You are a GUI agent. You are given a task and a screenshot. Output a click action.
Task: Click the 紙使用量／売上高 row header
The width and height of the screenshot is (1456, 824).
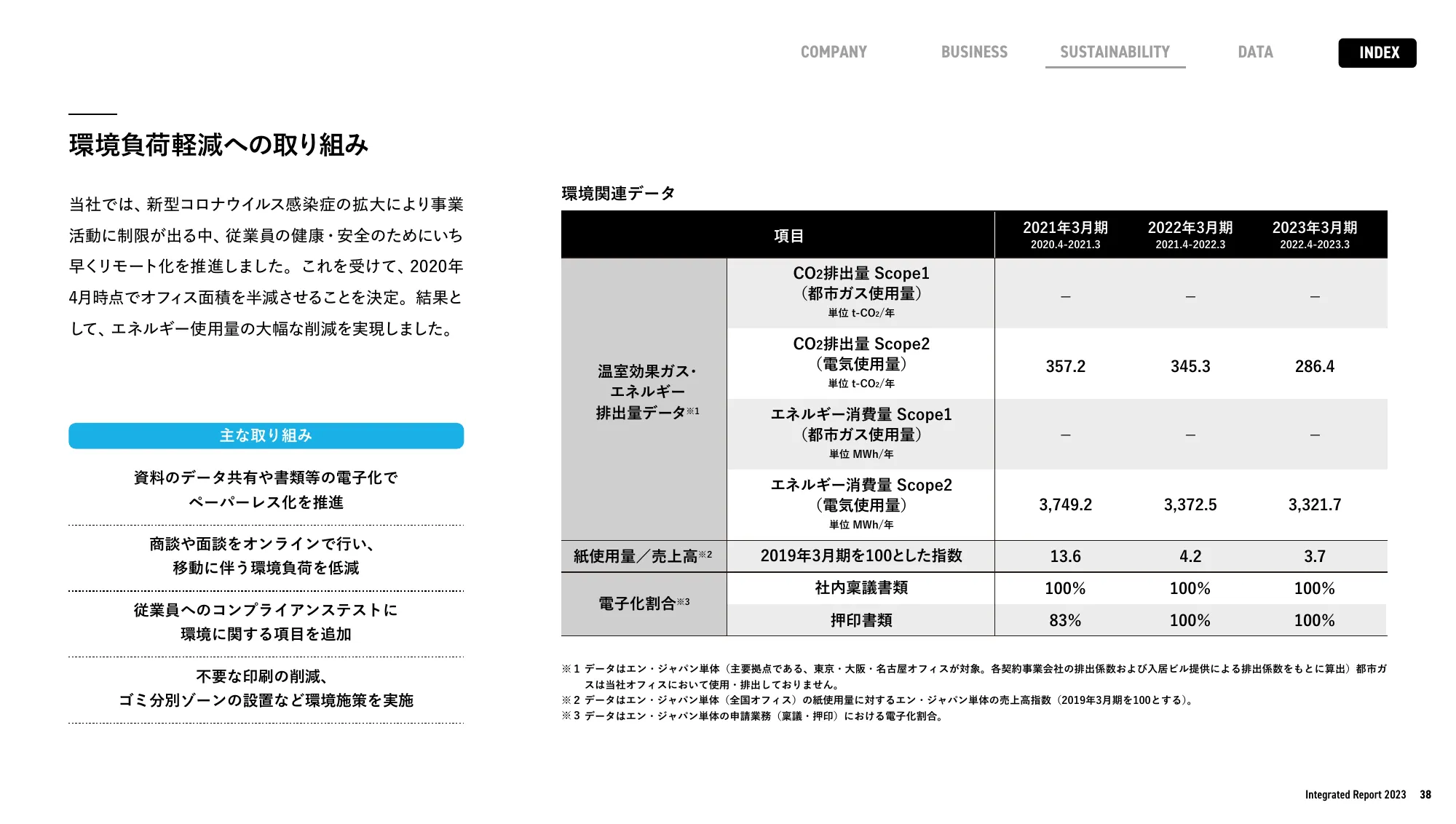coord(644,556)
